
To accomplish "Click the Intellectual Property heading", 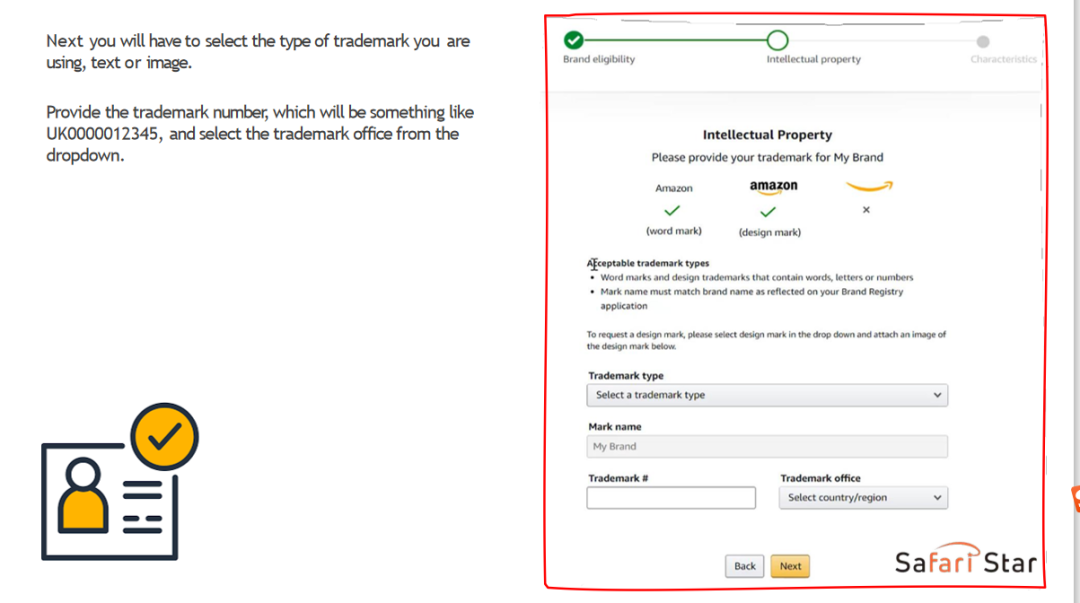I will [767, 135].
